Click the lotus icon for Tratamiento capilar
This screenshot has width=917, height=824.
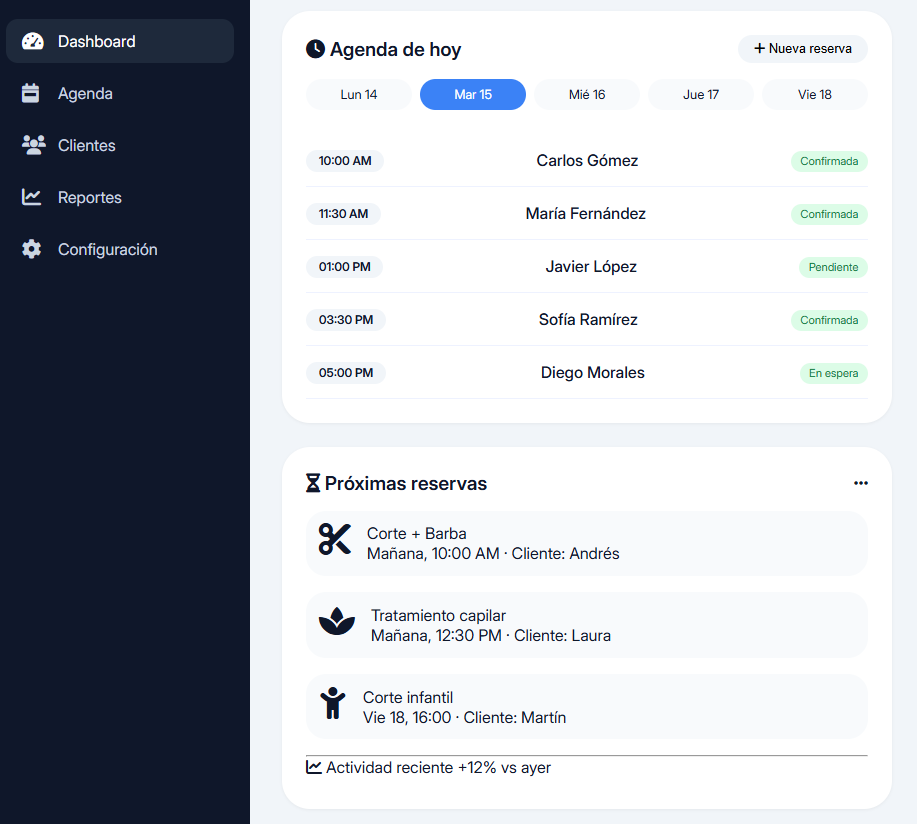[337, 622]
